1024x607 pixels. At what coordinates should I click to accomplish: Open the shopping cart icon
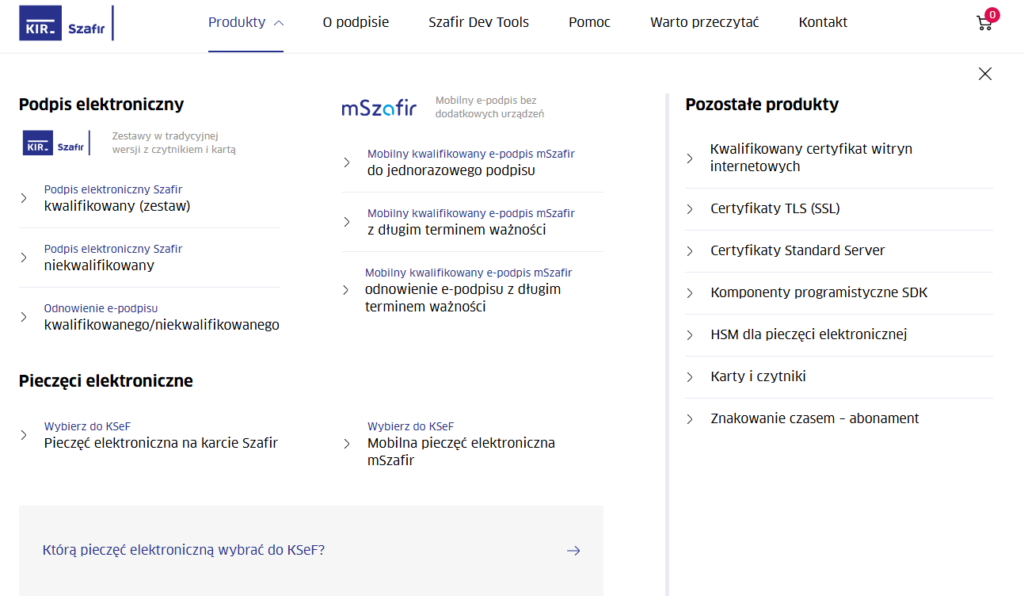click(984, 23)
